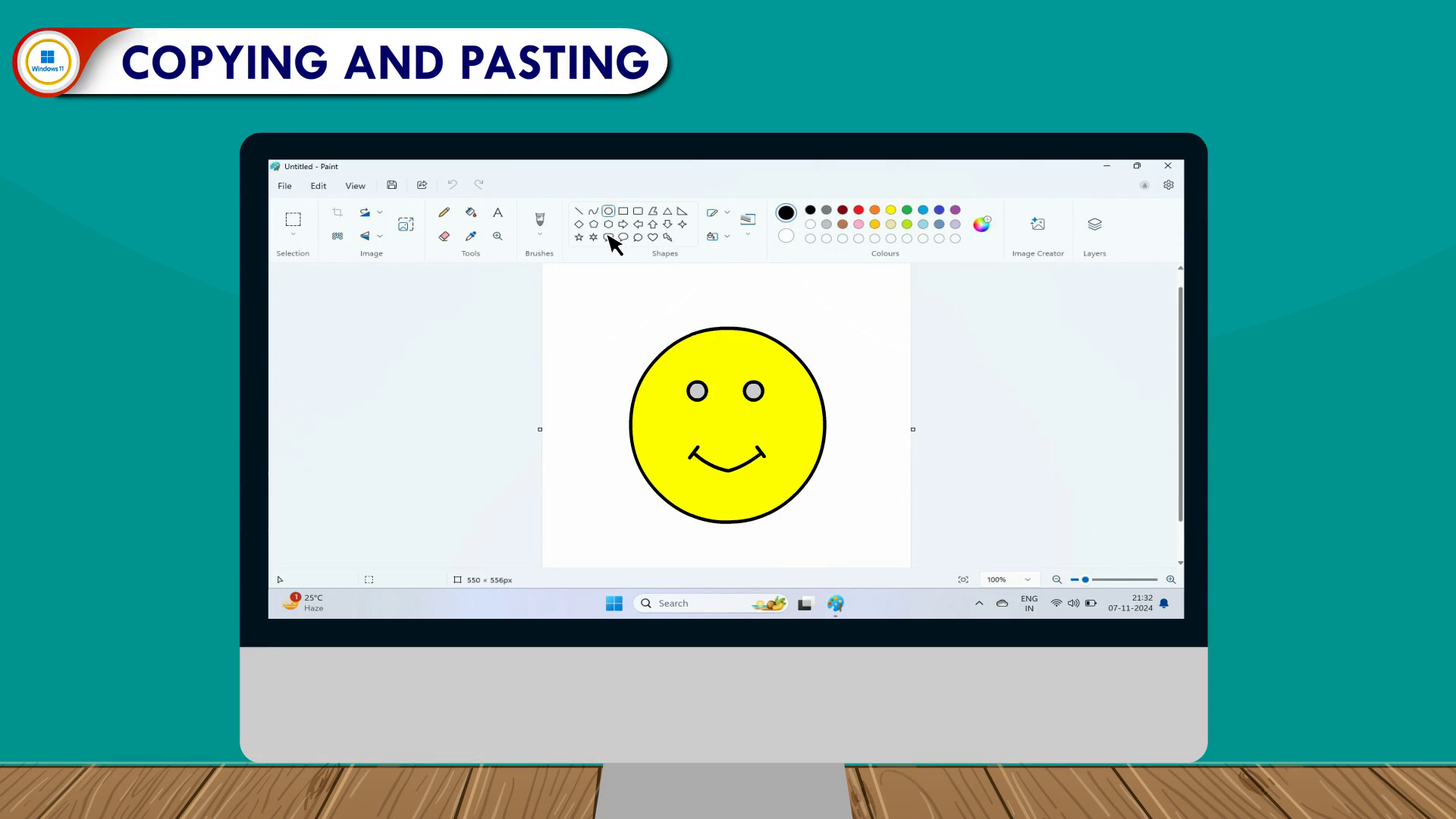Choose the Text tool
Screen dimensions: 1456x819
pos(497,212)
